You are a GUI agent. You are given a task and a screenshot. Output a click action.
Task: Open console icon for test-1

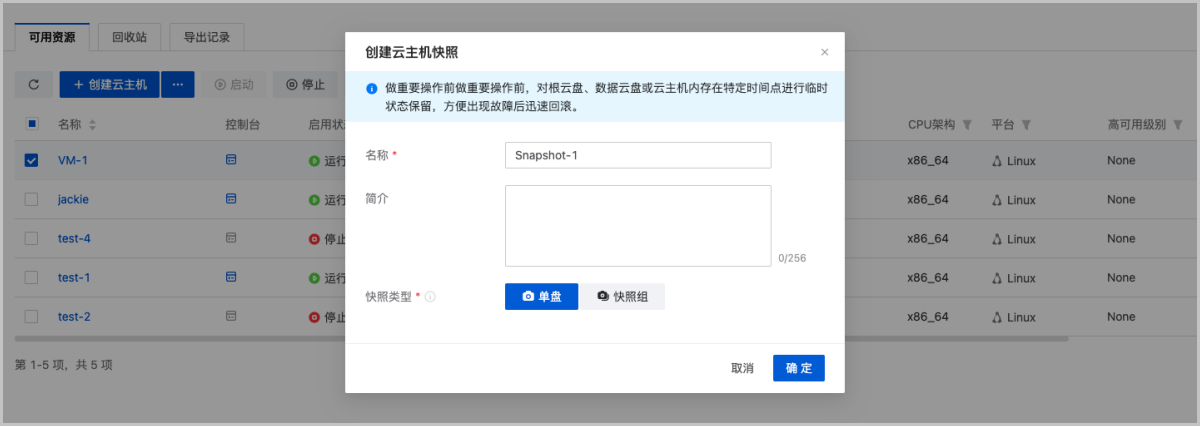pyautogui.click(x=231, y=277)
